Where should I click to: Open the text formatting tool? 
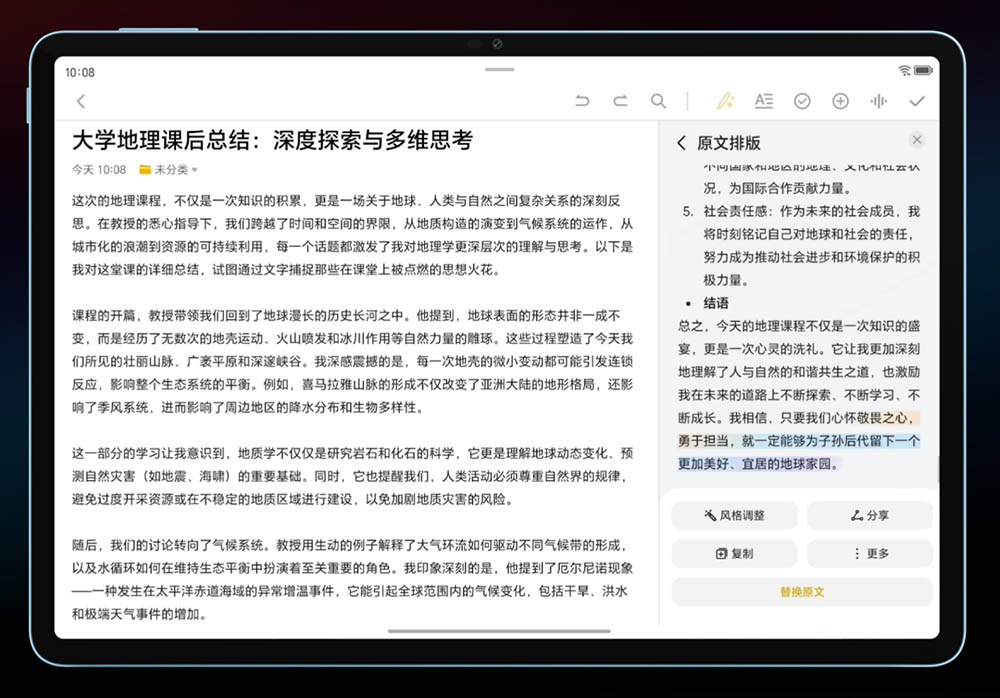(x=764, y=101)
